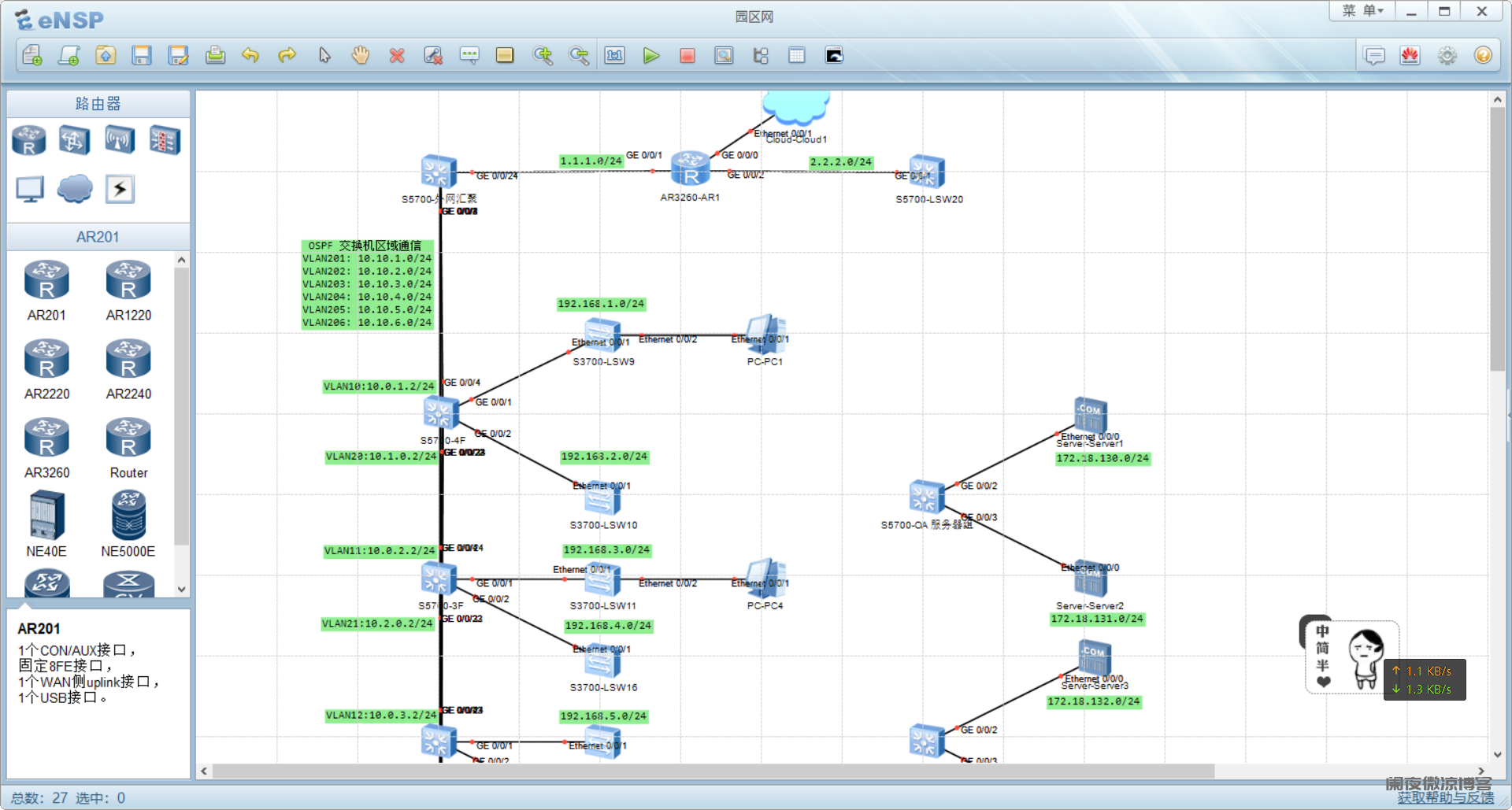Image resolution: width=1512 pixels, height=810 pixels.
Task: Select the cloud device category icon
Action: (75, 189)
